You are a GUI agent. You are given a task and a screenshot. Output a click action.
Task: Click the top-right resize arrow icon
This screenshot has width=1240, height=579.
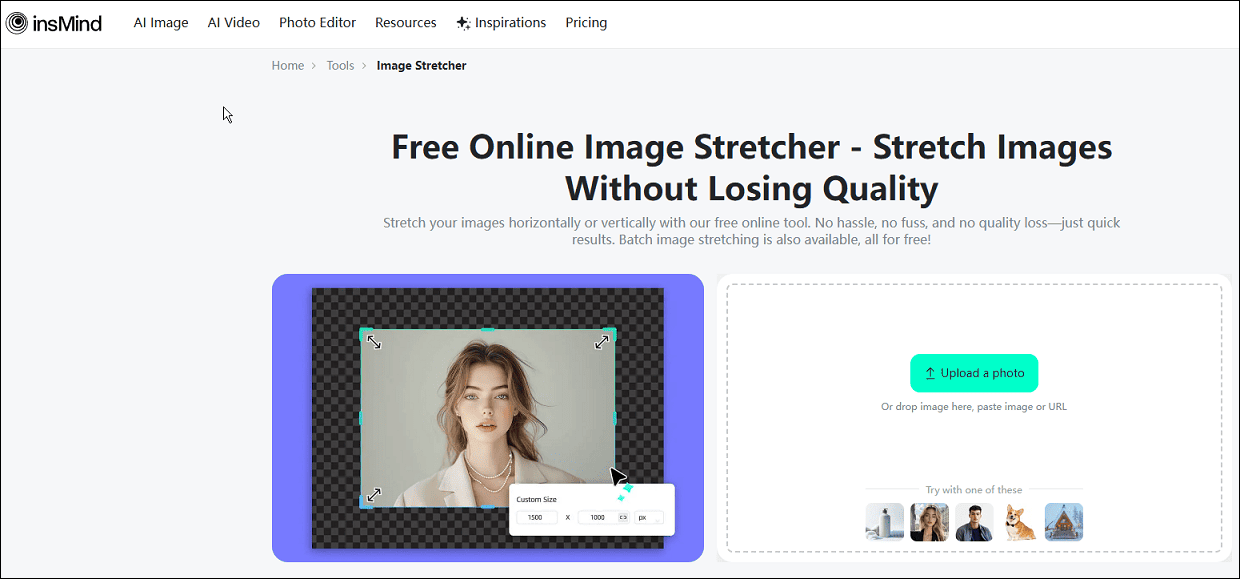tap(602, 341)
